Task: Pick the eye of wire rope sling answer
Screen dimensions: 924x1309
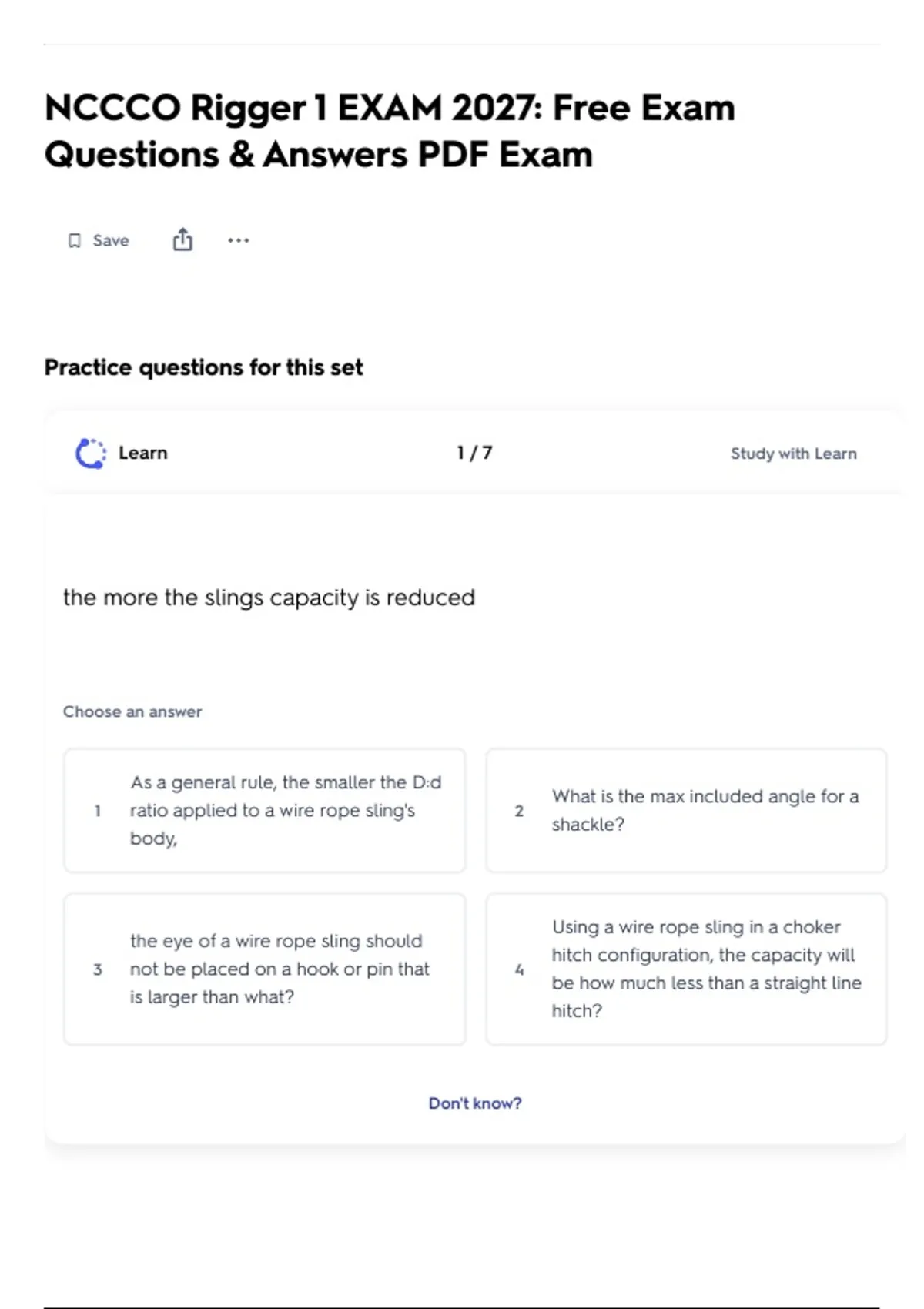Action: (x=279, y=969)
